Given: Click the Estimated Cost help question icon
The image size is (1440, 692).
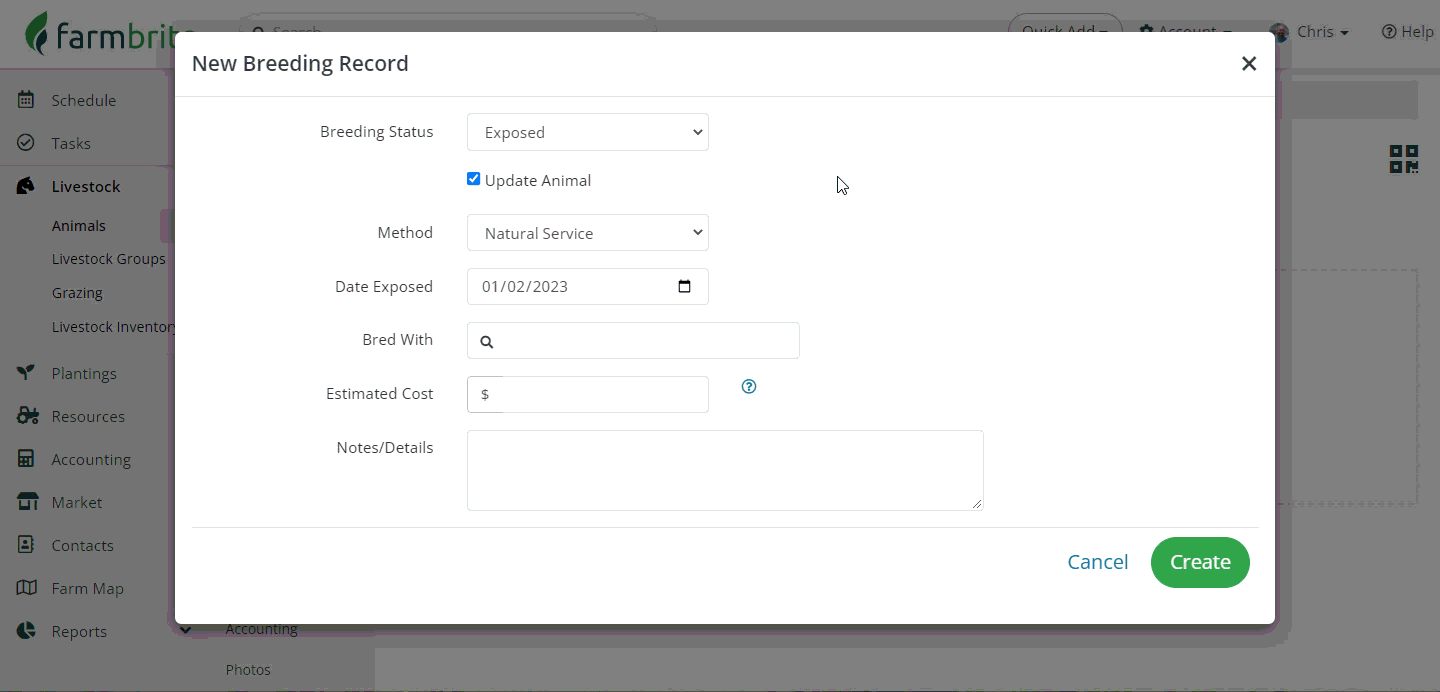Looking at the screenshot, I should [749, 386].
